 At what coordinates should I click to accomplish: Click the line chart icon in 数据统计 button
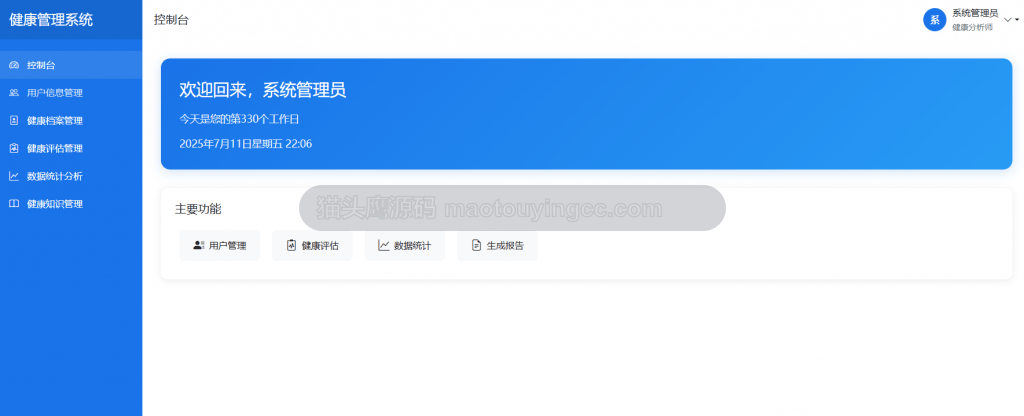click(384, 246)
